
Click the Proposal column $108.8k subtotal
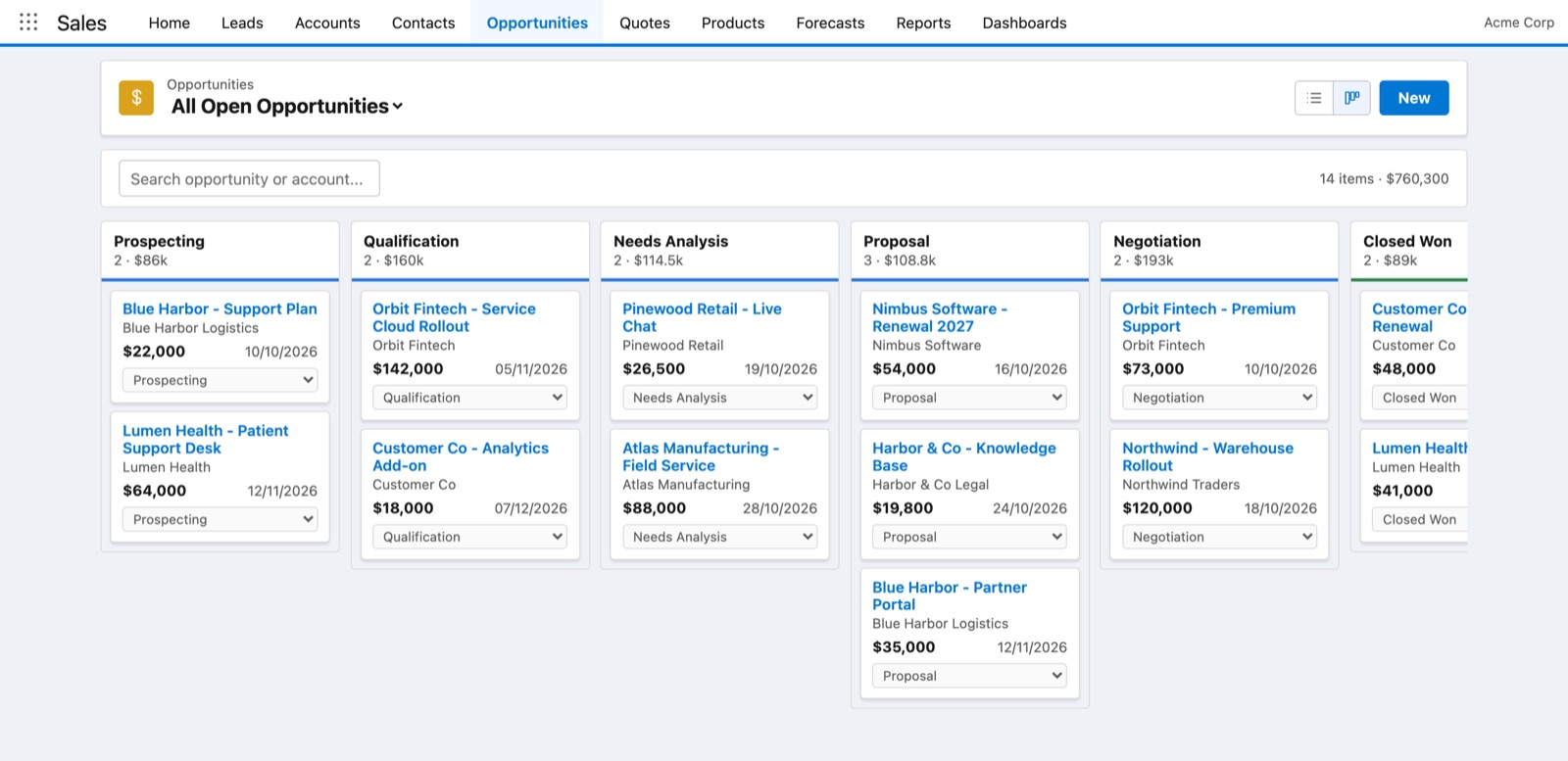[x=900, y=261]
